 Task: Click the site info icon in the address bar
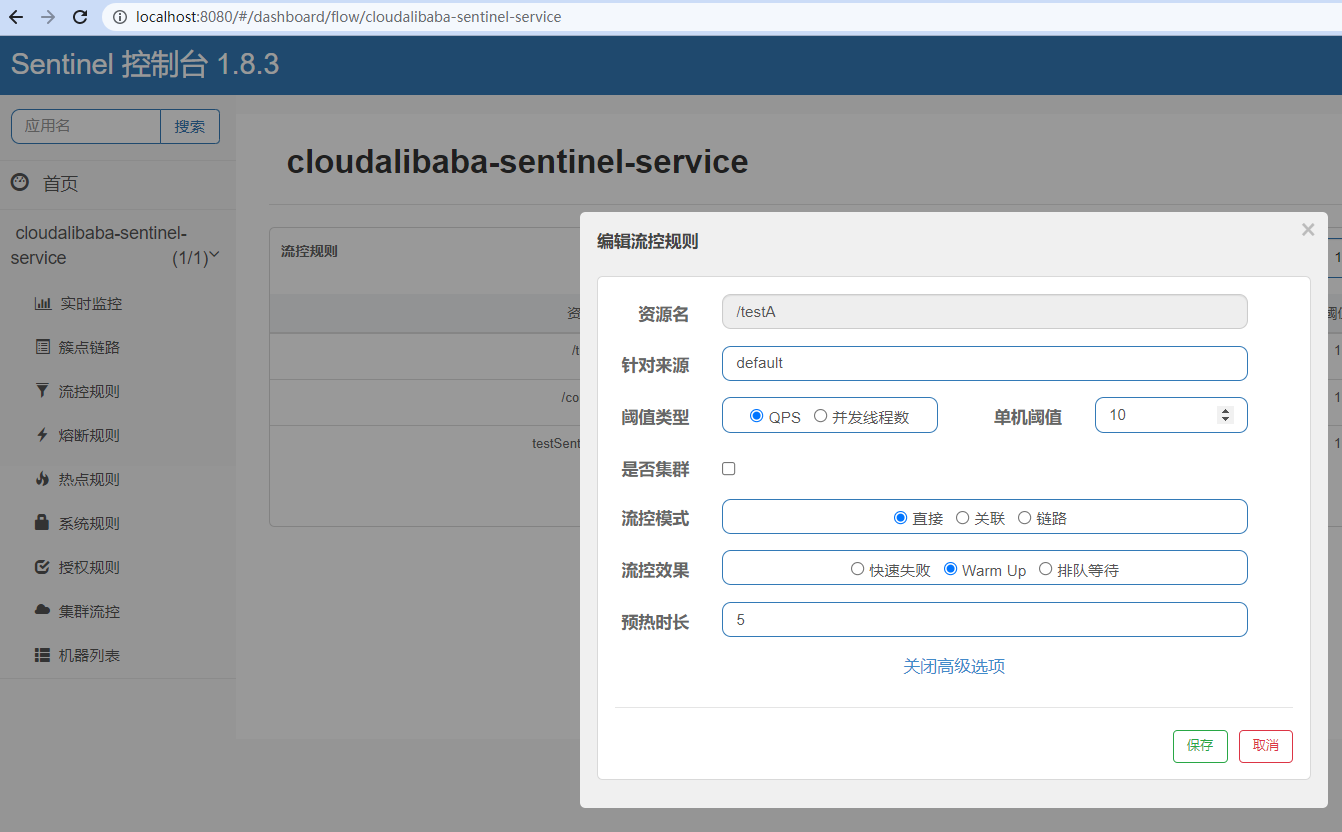click(x=120, y=17)
